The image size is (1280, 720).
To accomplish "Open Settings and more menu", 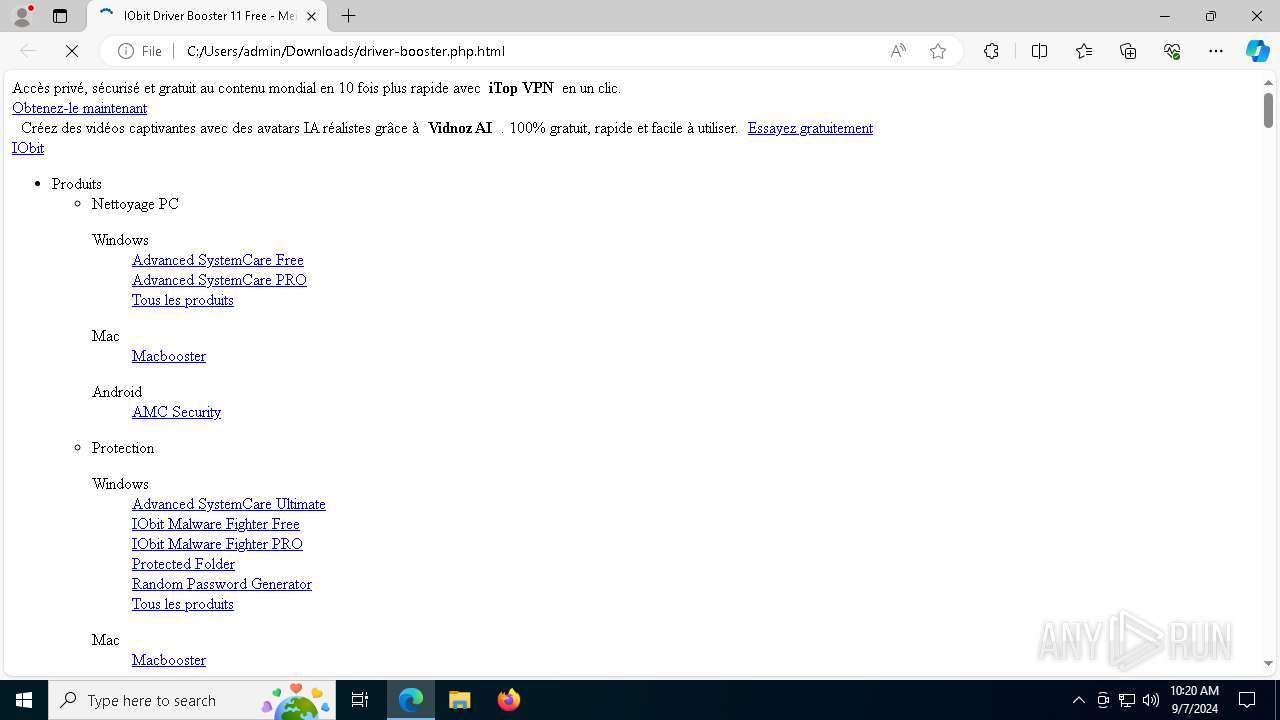I will pos(1216,51).
